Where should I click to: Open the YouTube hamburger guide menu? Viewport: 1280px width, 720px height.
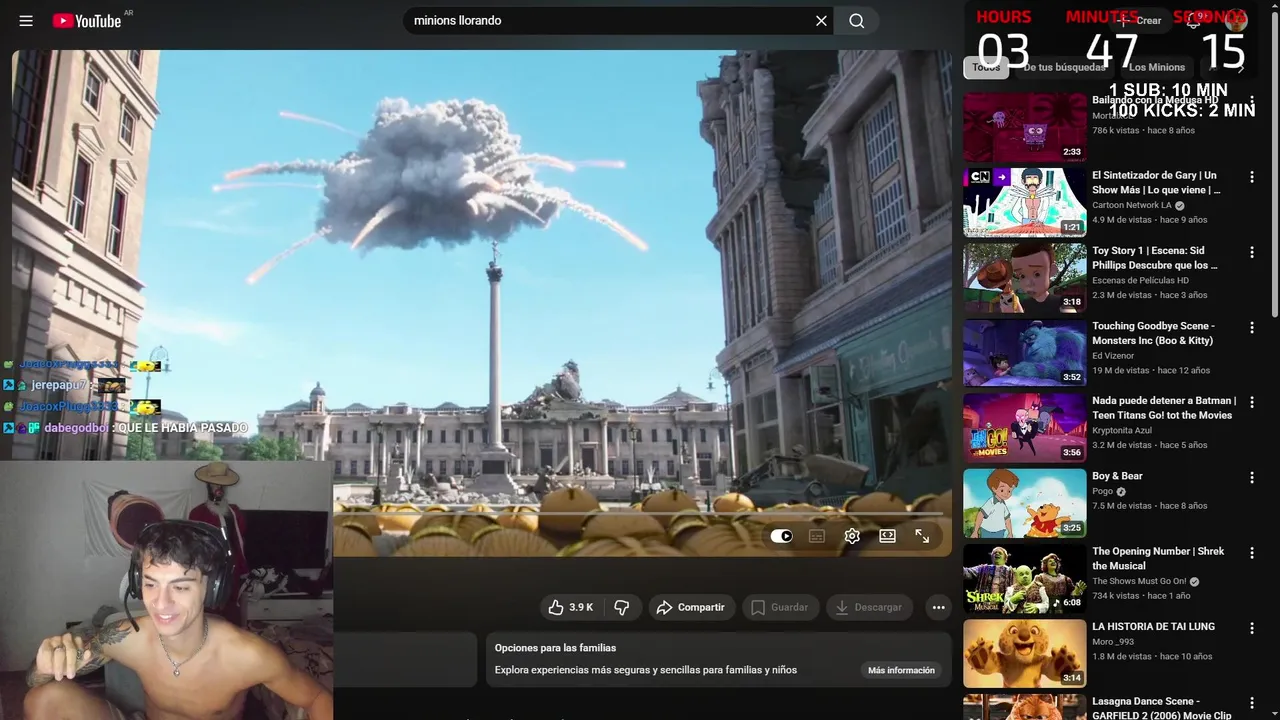26,20
